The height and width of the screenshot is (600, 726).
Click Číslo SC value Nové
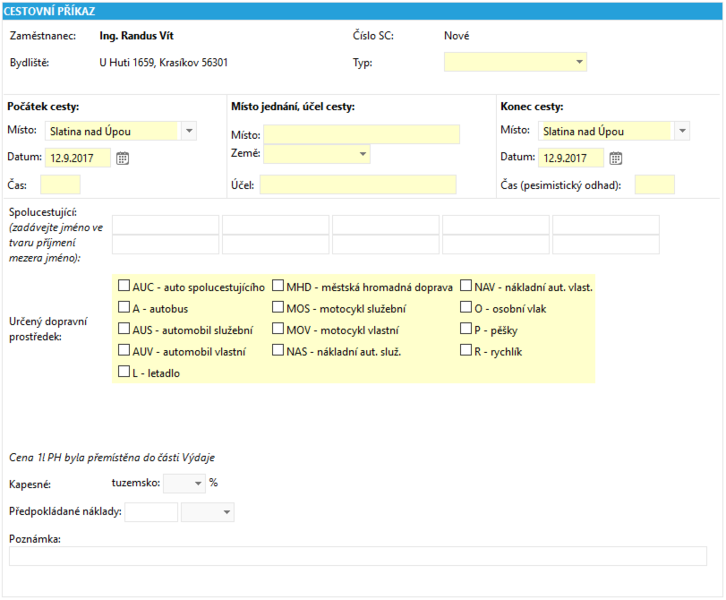point(457,36)
